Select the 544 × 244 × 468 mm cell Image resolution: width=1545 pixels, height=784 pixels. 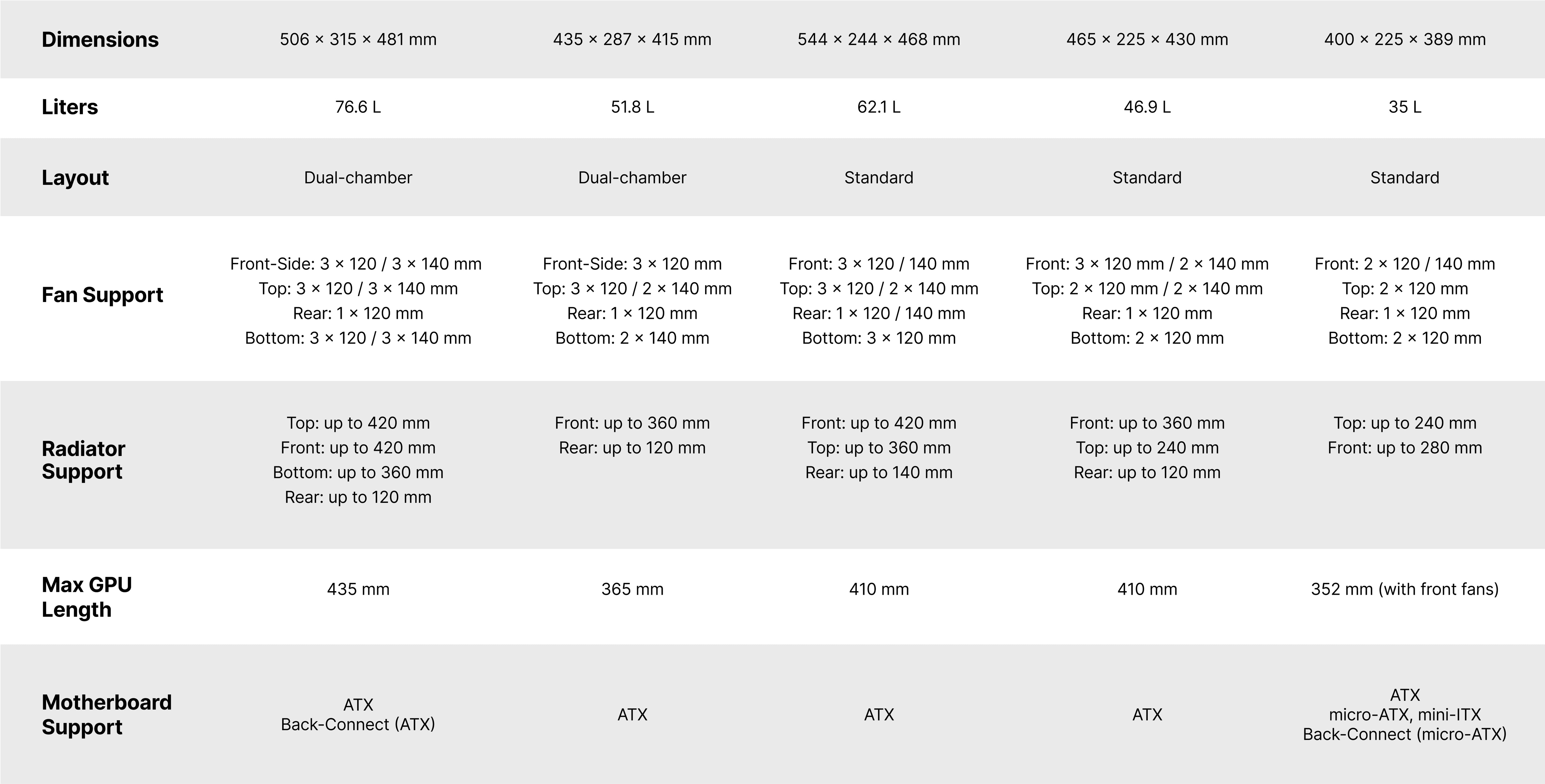879,40
